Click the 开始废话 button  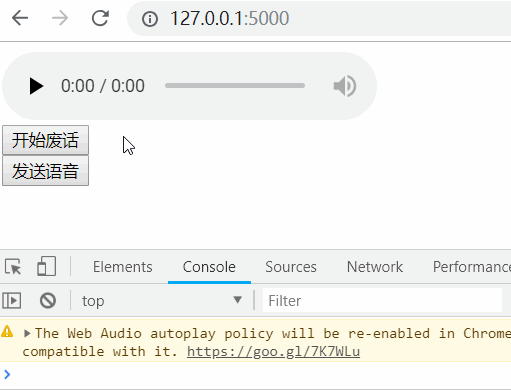coord(46,140)
